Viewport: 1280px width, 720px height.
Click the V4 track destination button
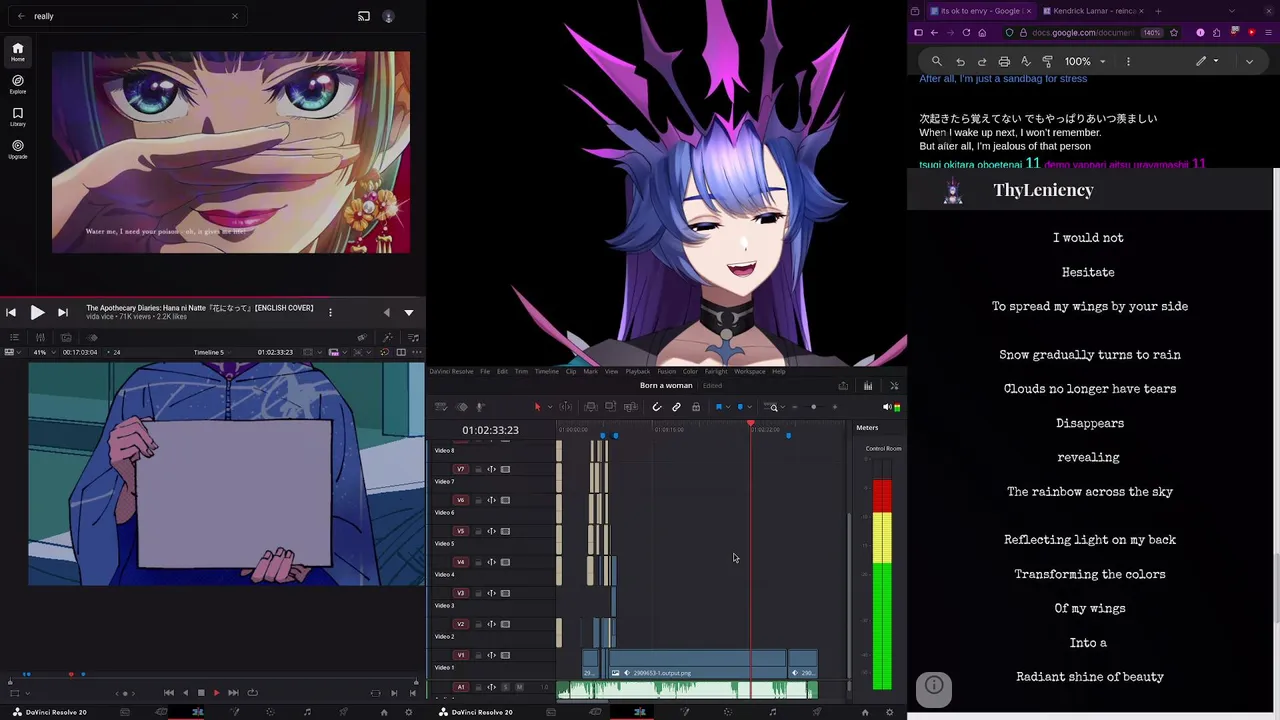(461, 562)
